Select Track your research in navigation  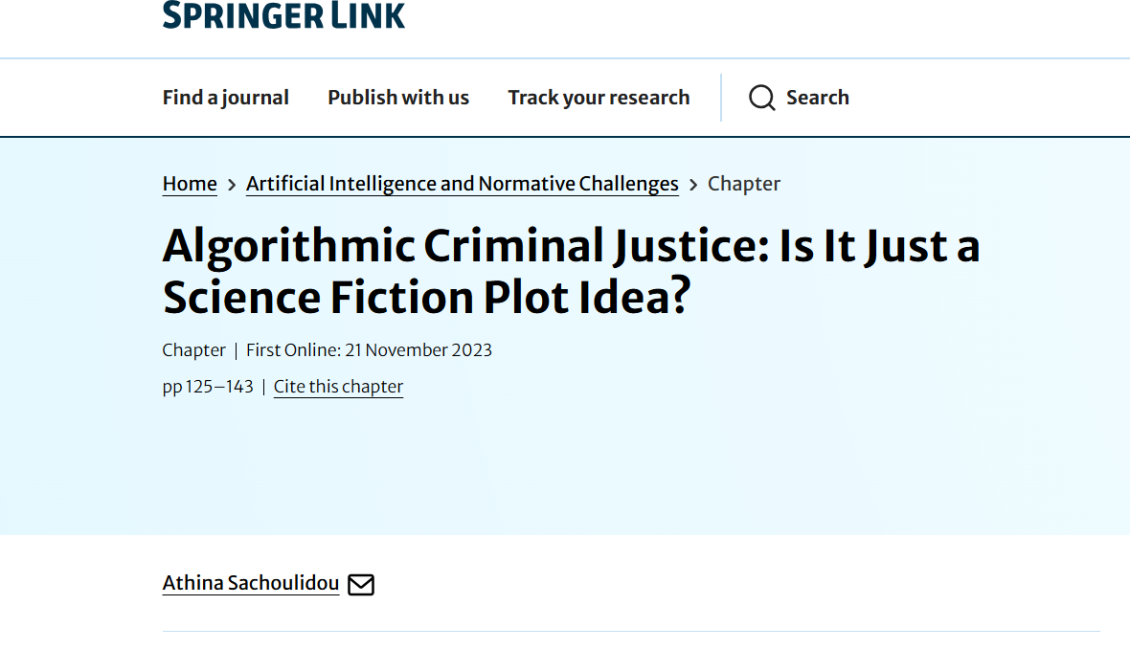tap(598, 97)
